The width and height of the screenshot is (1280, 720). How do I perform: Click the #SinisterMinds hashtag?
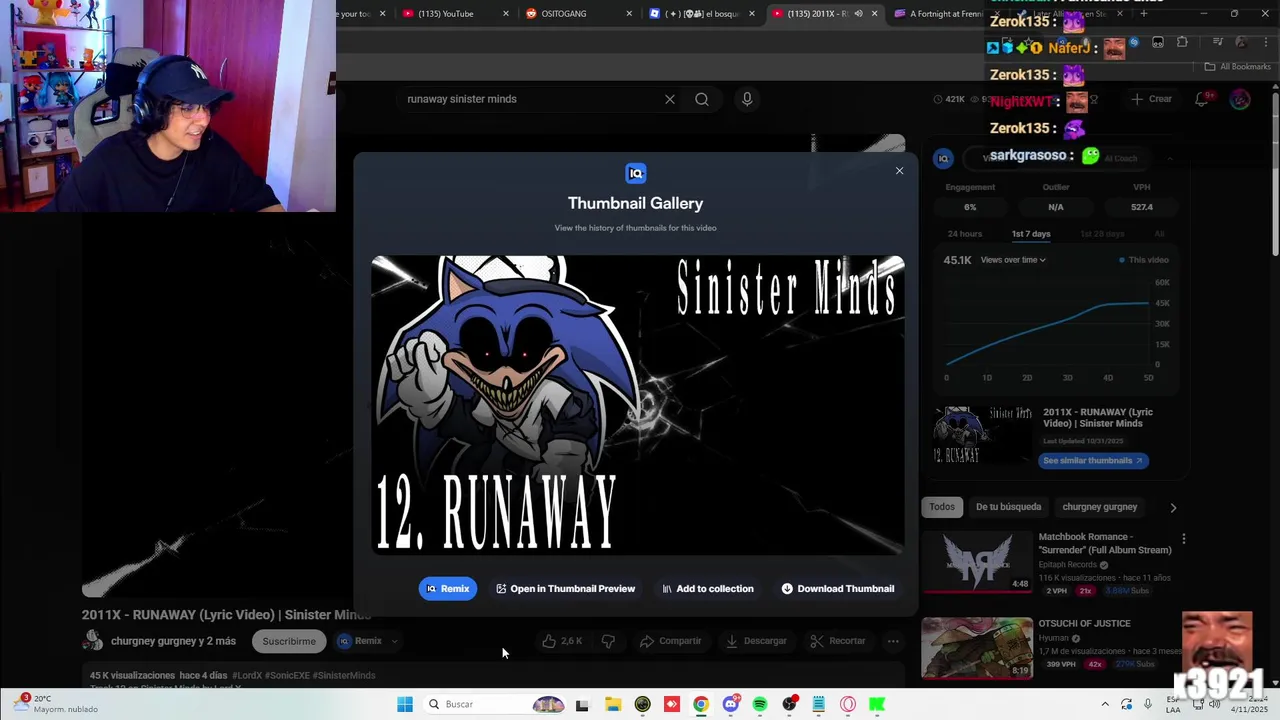344,675
